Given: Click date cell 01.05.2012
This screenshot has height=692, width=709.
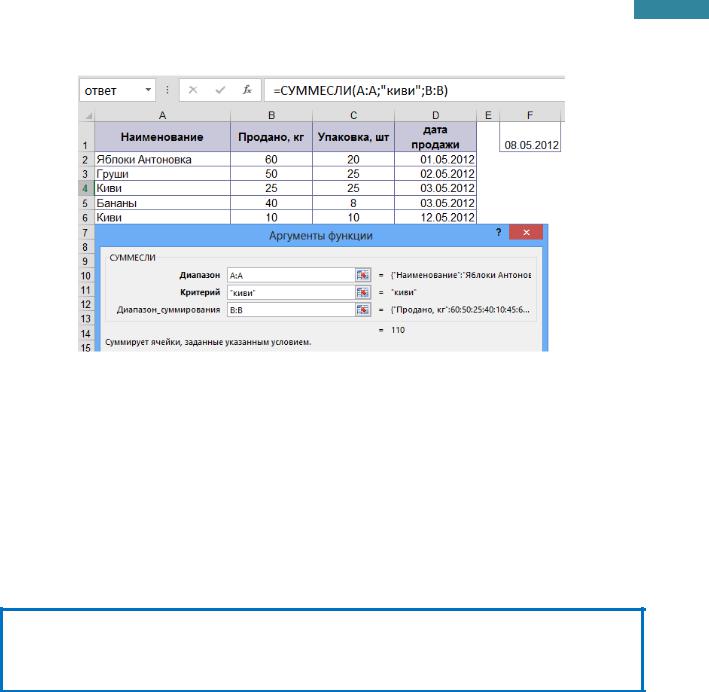Looking at the screenshot, I should click(435, 160).
